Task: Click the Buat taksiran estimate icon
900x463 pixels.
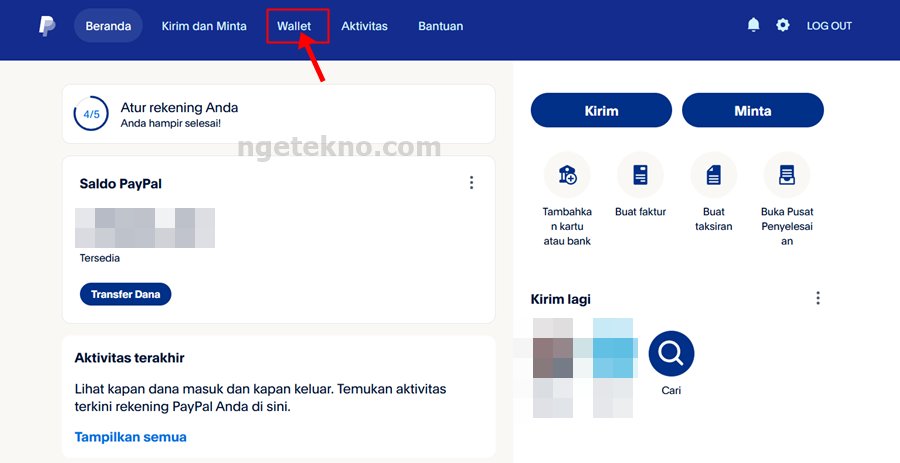Action: [714, 175]
